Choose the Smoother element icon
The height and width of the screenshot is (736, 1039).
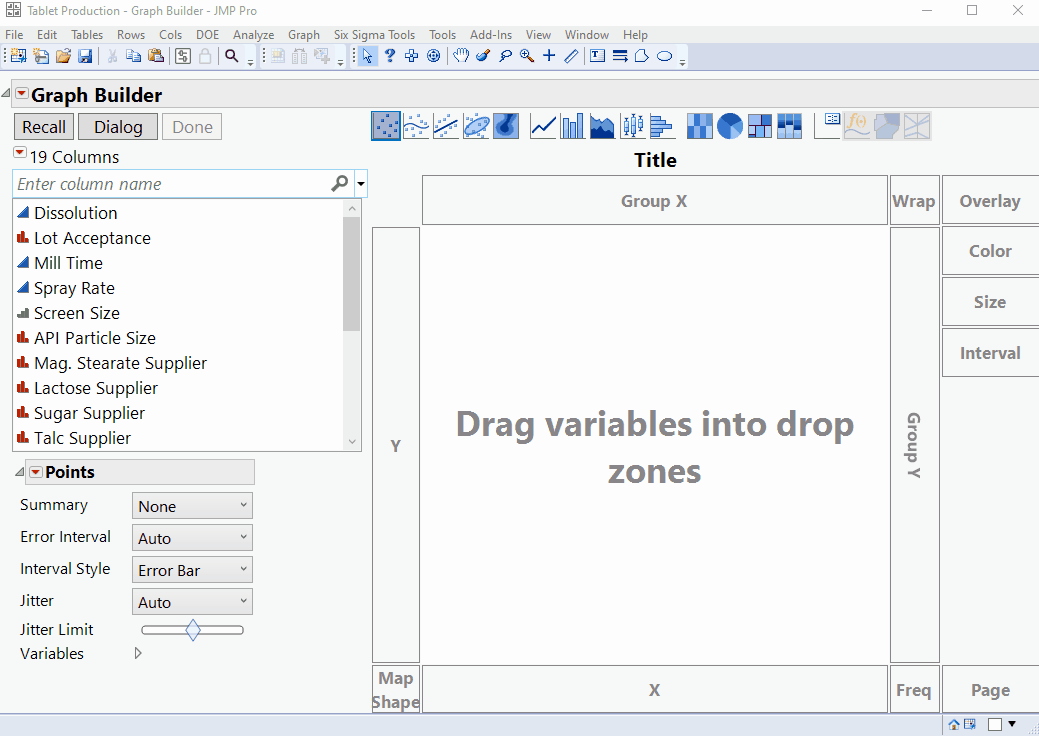coord(416,125)
